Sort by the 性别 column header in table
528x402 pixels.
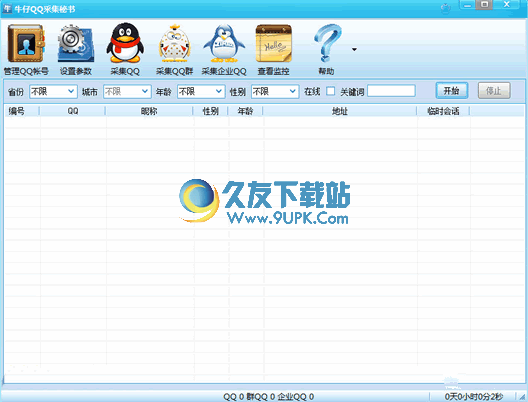tap(210, 111)
